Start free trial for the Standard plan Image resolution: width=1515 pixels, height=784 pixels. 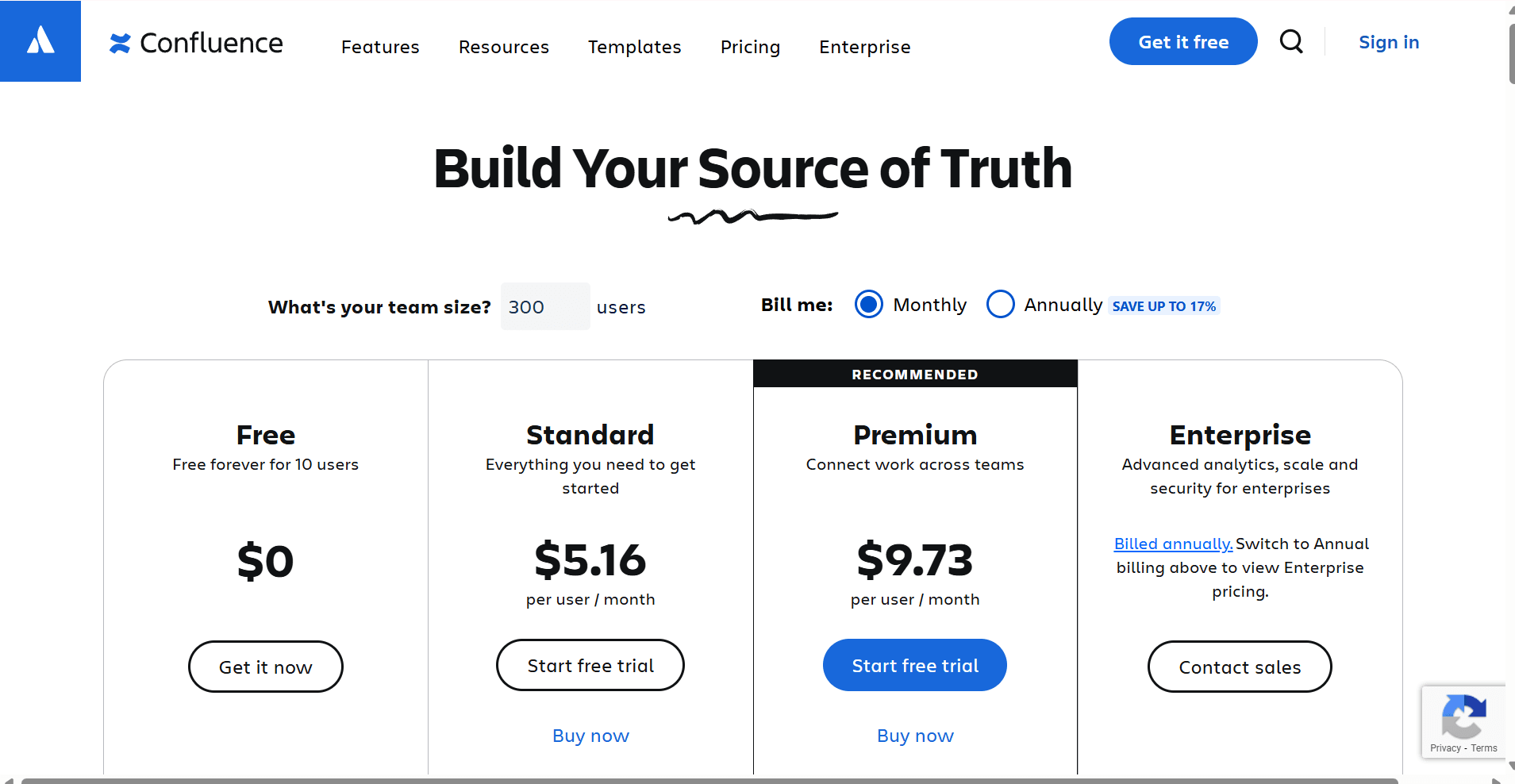[590, 665]
